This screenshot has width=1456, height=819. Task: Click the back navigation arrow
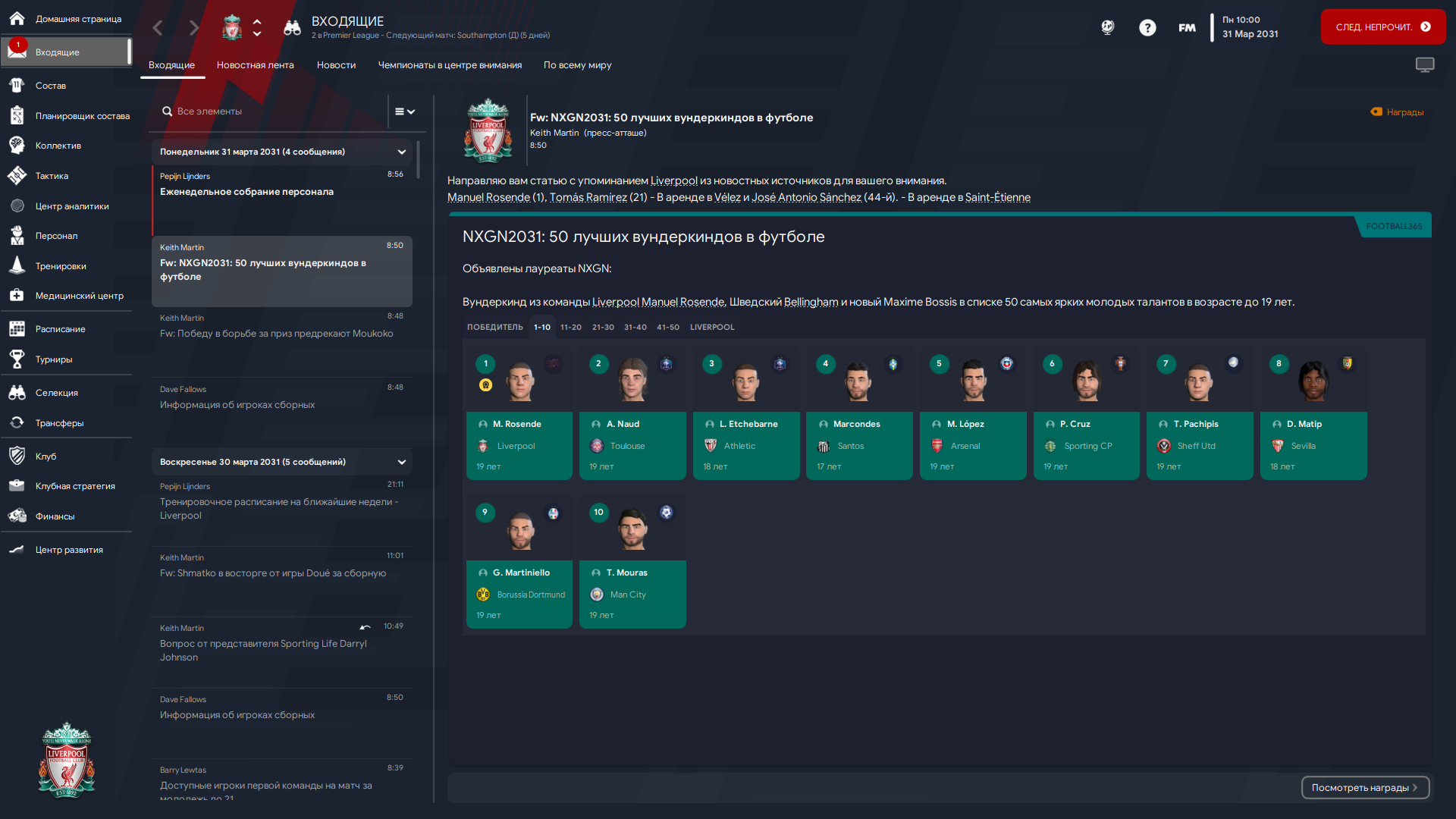158,28
